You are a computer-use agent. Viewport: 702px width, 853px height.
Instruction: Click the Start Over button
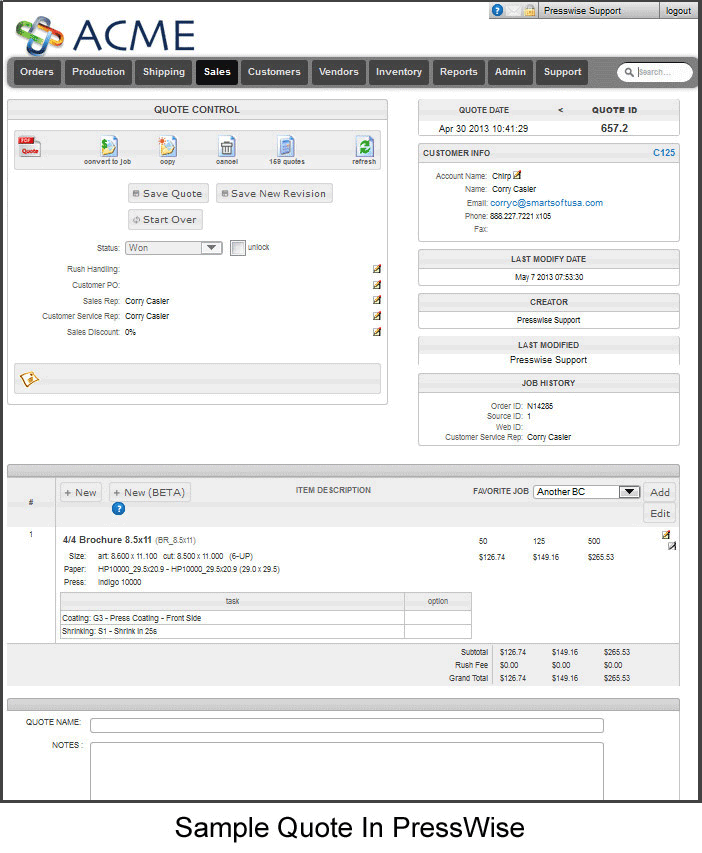165,219
